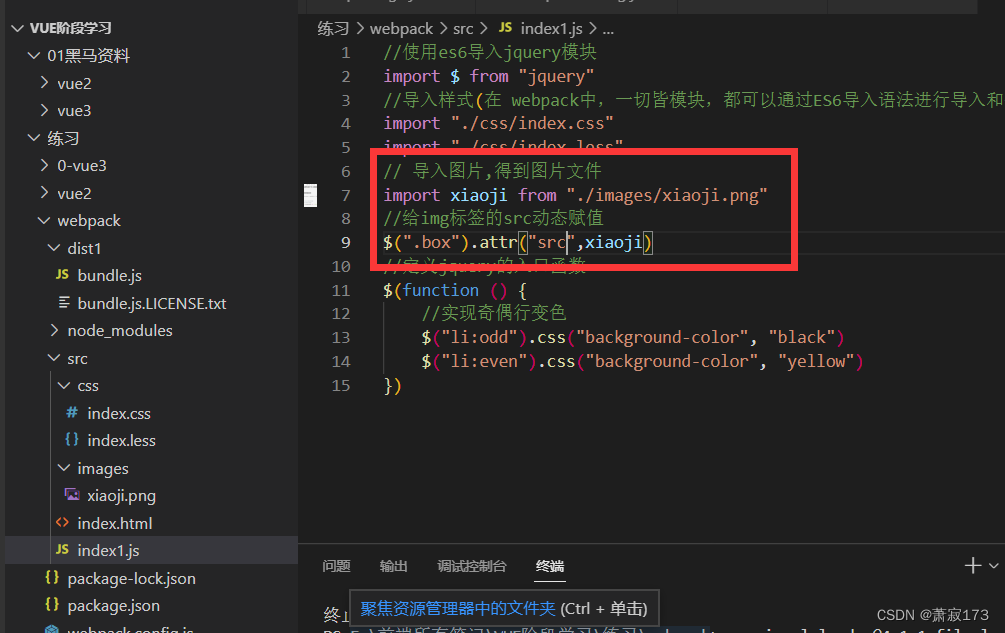Image resolution: width=1005 pixels, height=633 pixels.
Task: Place cursor in the jquery import line
Action: (489, 77)
